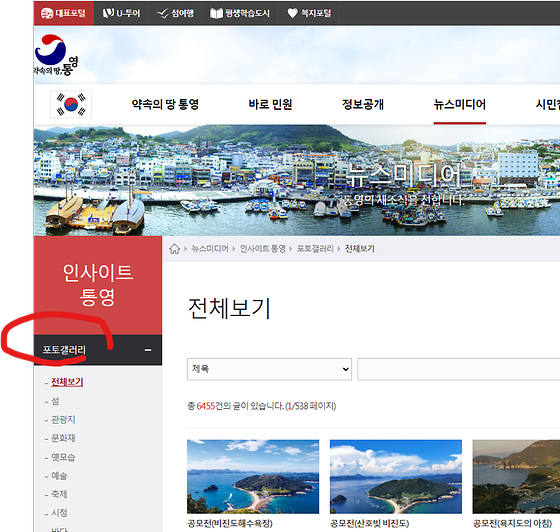Select 전체보기 in the sidebar
Viewport: 560px width, 532px height.
click(x=67, y=382)
